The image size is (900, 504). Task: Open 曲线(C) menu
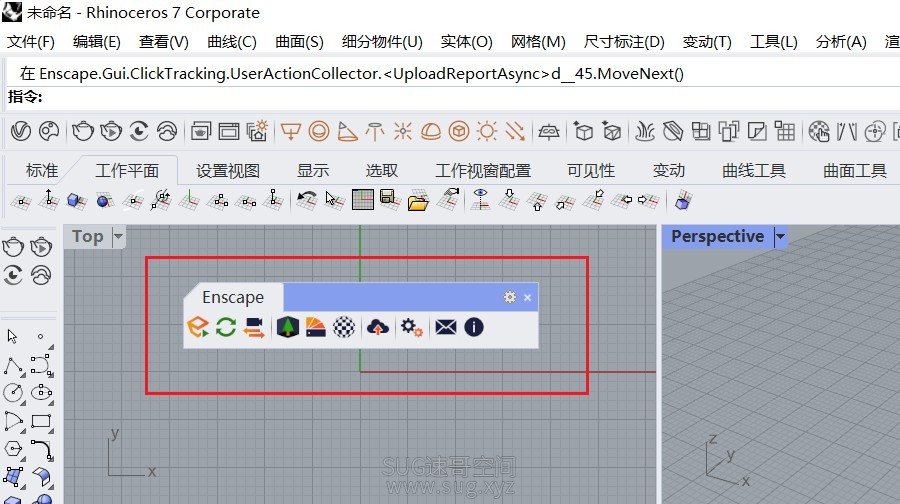click(x=232, y=42)
